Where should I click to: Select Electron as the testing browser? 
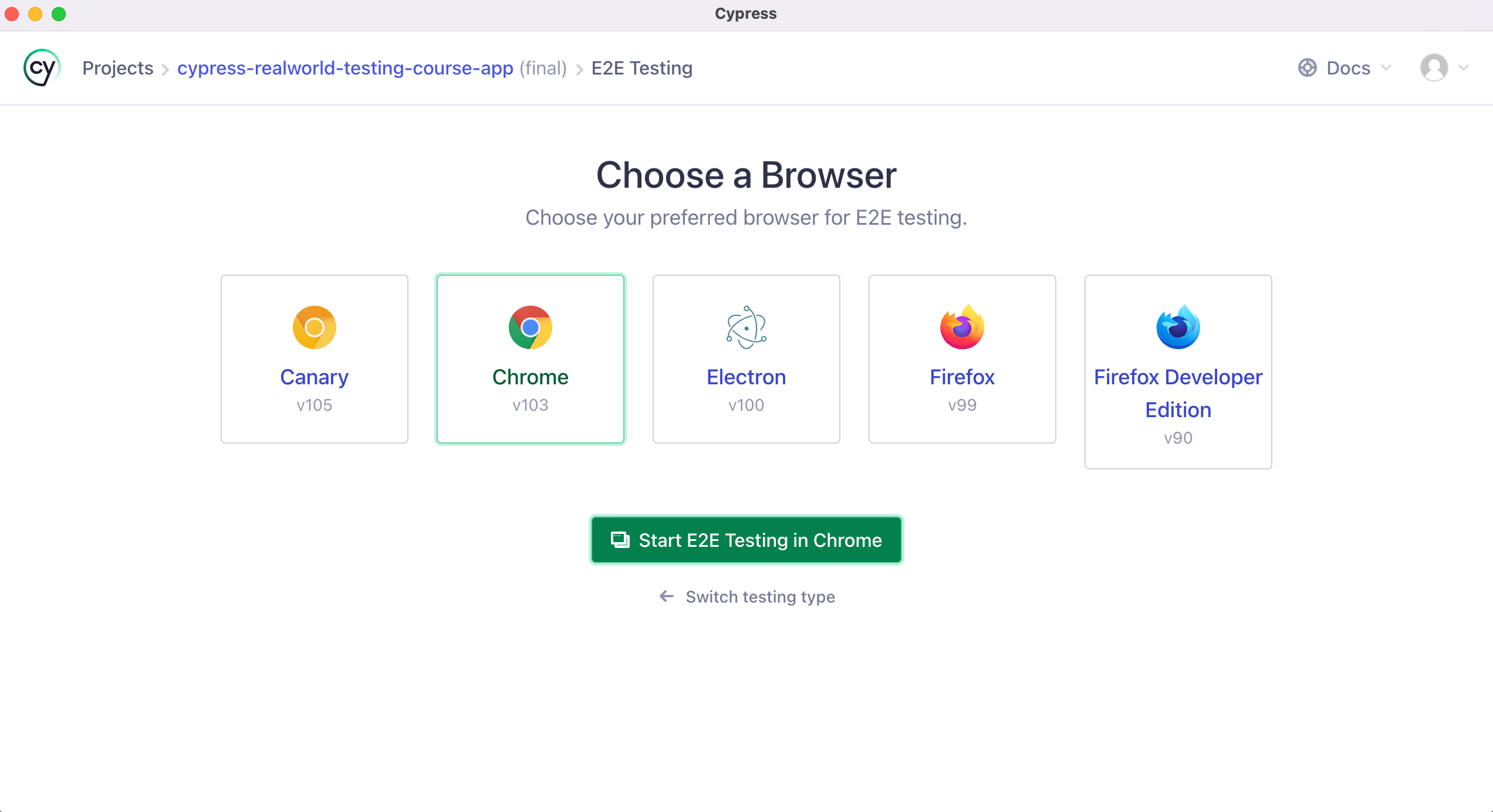click(746, 358)
